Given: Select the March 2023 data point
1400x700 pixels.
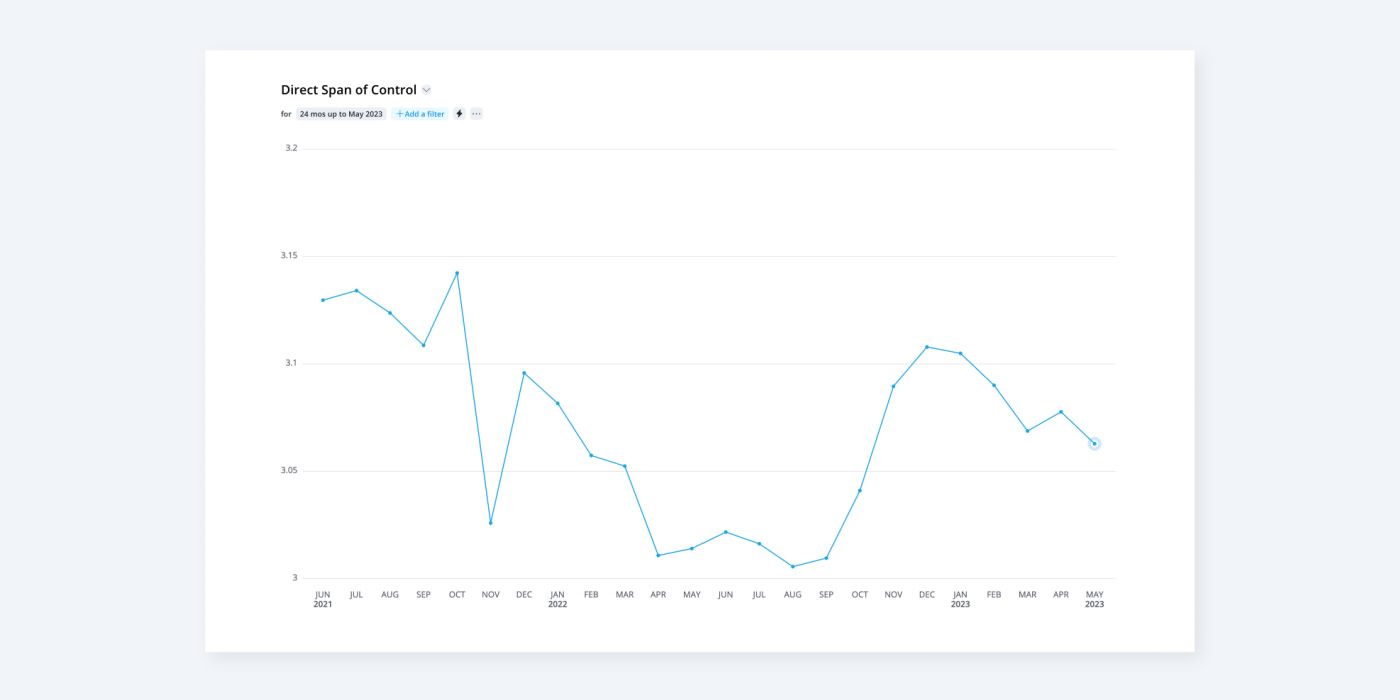Looking at the screenshot, I should point(1027,431).
